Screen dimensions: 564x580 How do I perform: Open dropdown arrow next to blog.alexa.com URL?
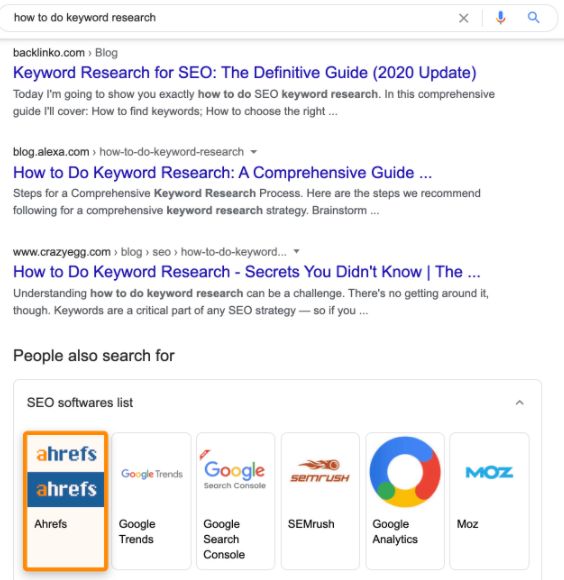[x=254, y=152]
